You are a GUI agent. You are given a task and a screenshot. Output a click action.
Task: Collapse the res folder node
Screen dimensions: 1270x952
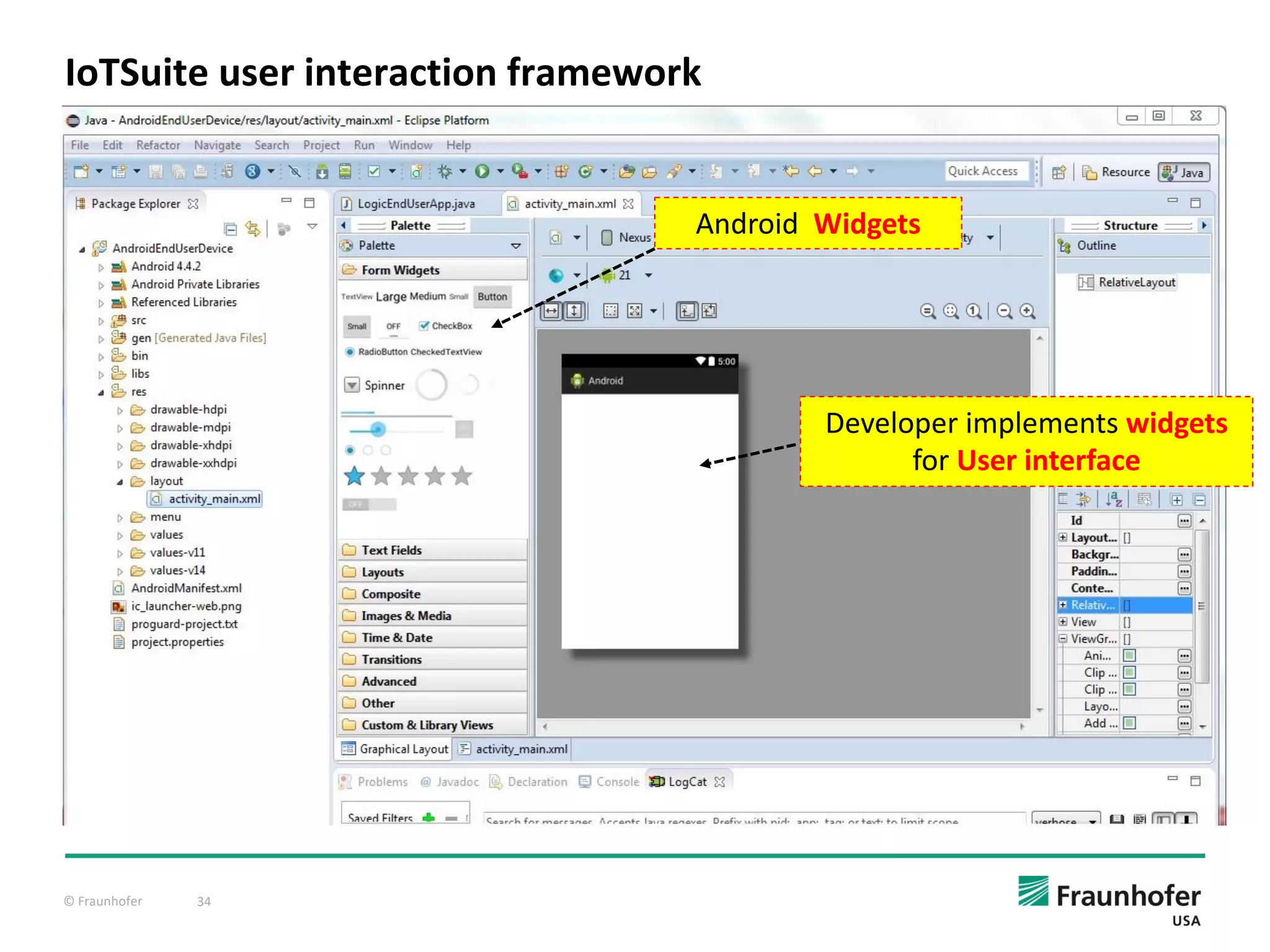[x=100, y=392]
